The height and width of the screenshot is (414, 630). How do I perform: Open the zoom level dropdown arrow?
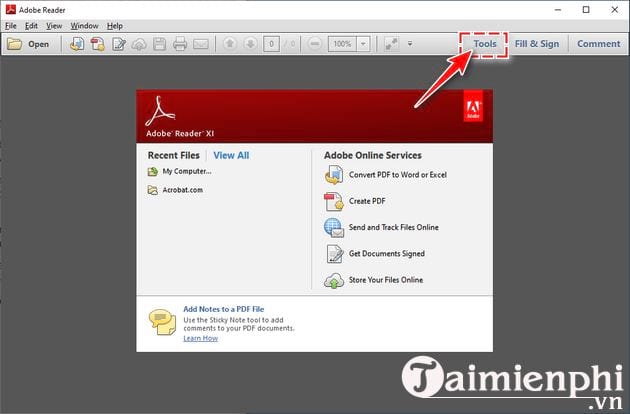(x=363, y=44)
